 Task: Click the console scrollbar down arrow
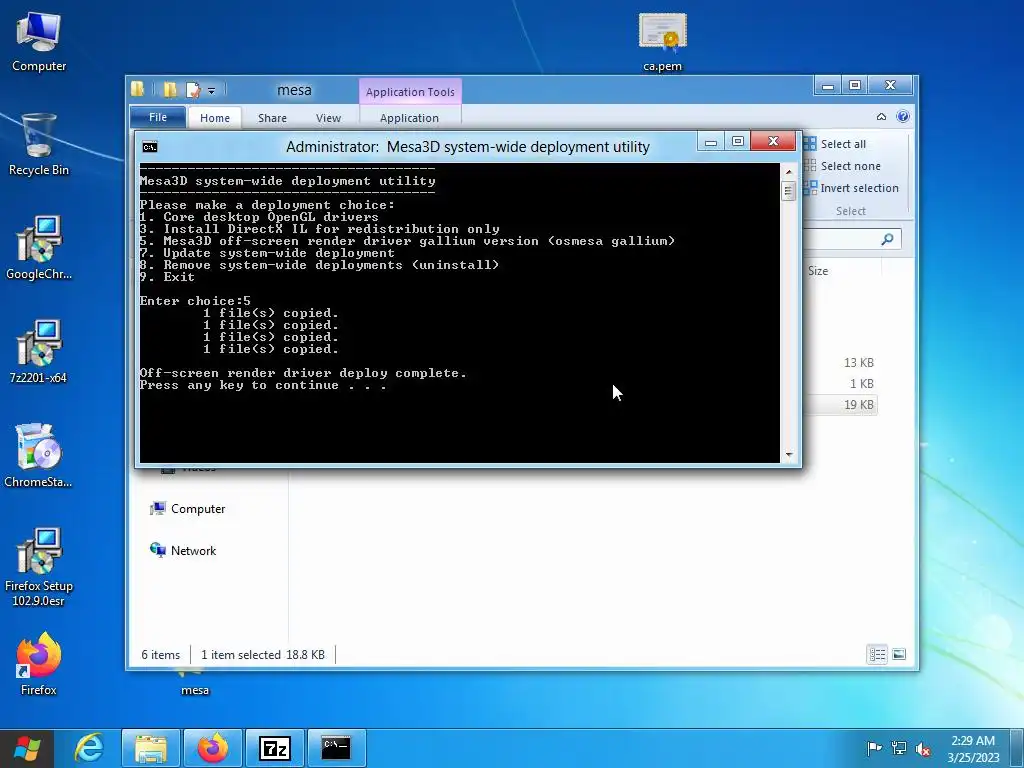[788, 455]
